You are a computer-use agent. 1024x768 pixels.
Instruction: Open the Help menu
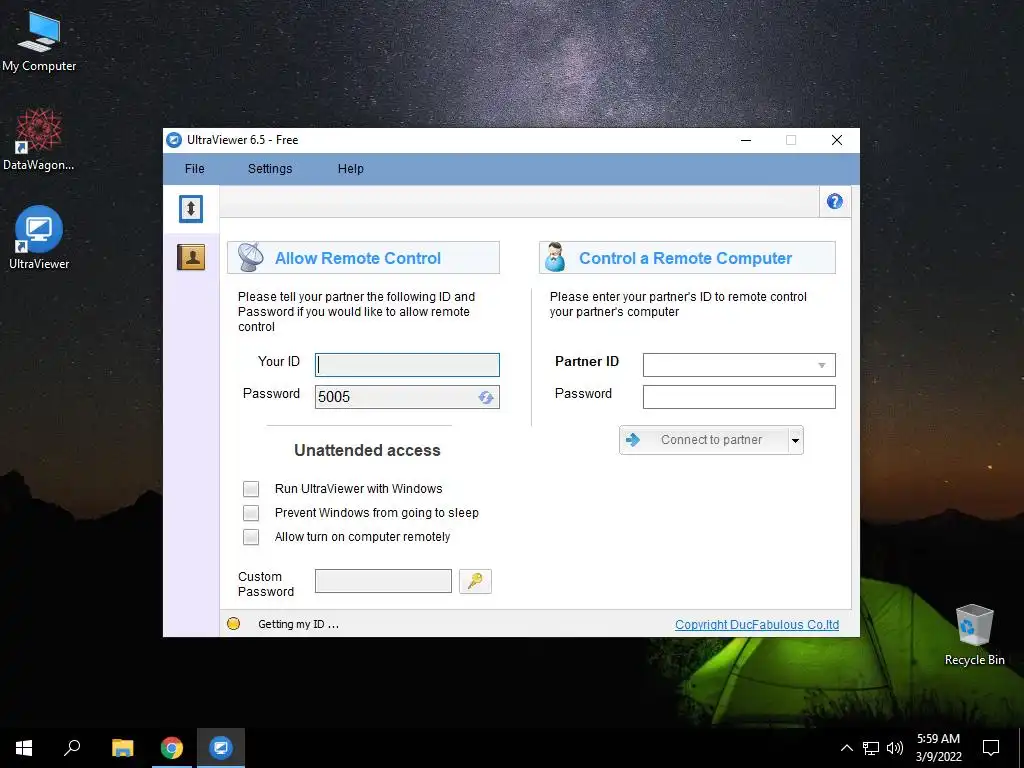point(351,168)
